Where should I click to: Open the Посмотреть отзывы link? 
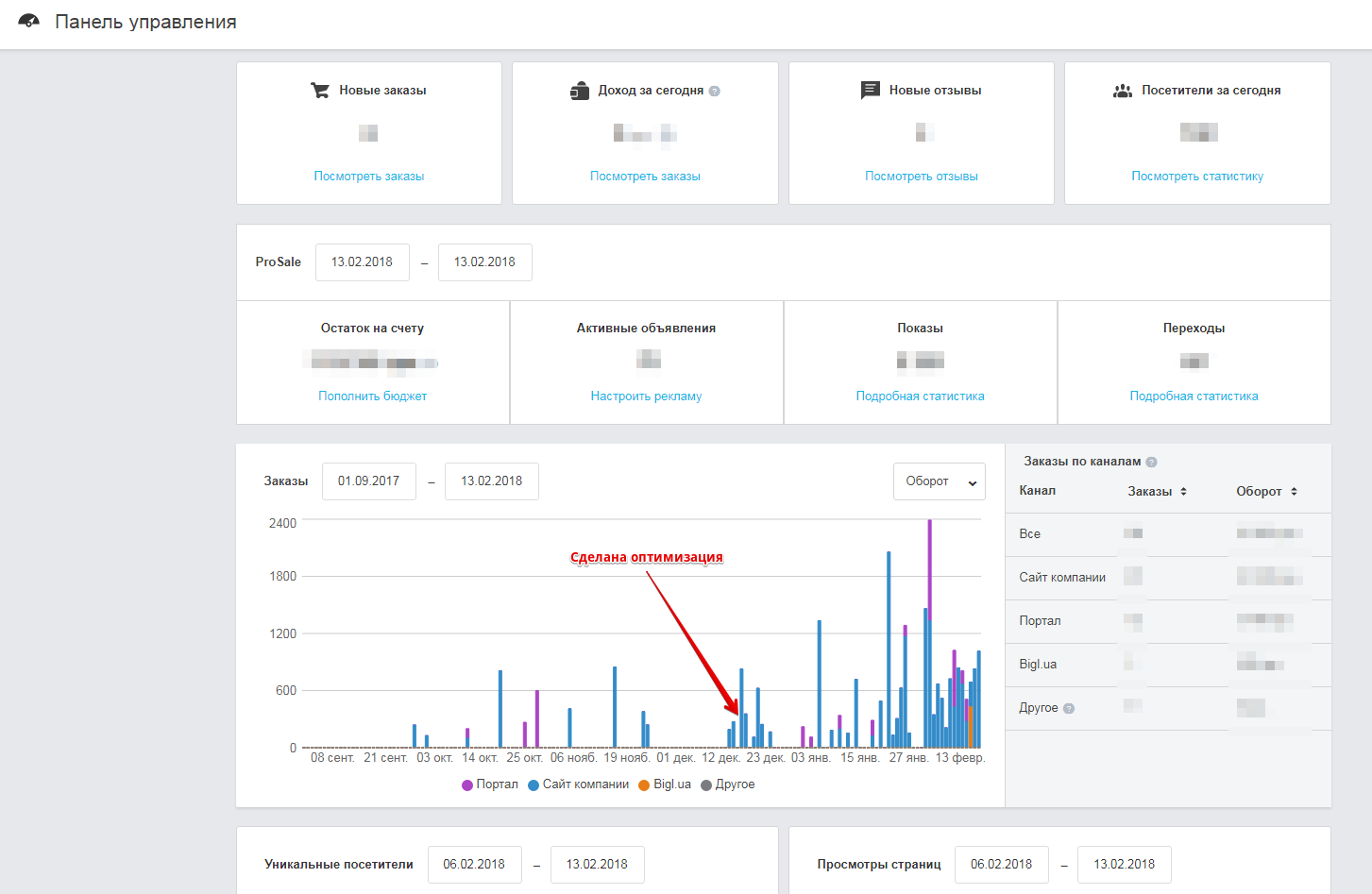[x=922, y=177]
